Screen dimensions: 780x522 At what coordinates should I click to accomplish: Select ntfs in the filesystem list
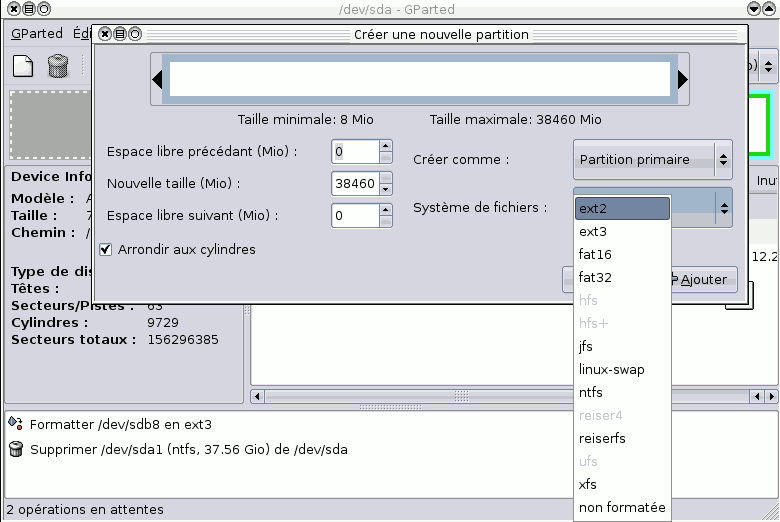pos(591,392)
